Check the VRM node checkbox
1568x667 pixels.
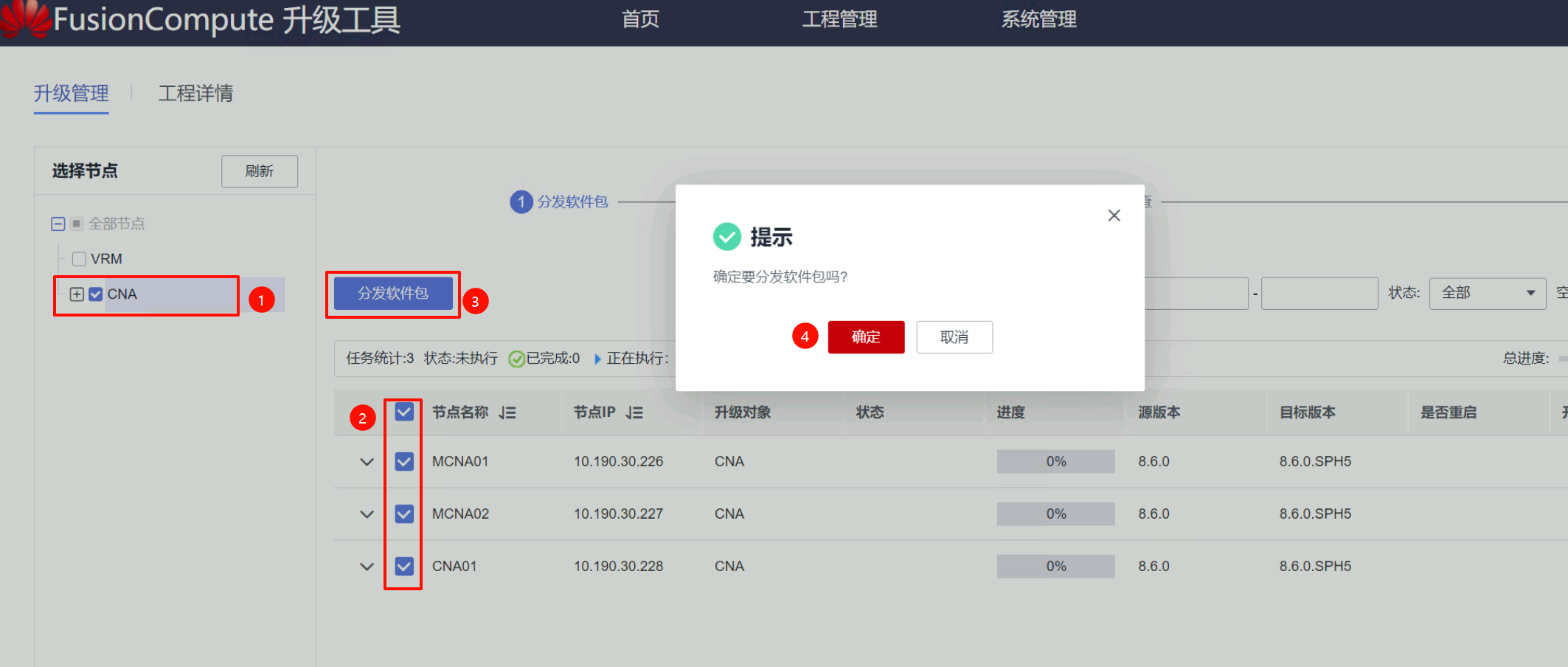(79, 259)
